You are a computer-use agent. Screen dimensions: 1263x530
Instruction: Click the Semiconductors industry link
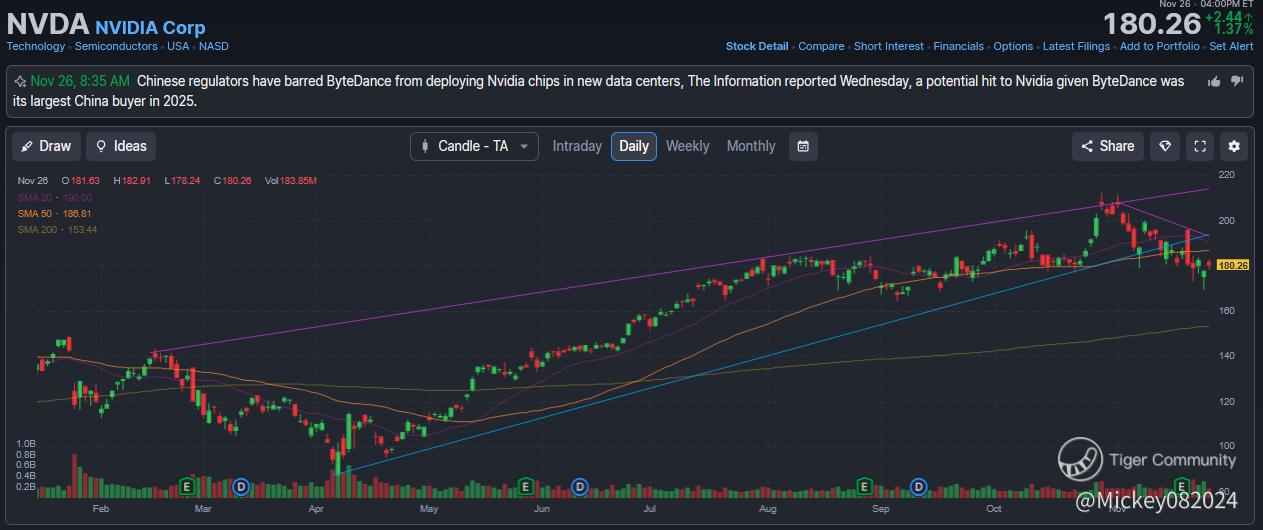point(117,46)
